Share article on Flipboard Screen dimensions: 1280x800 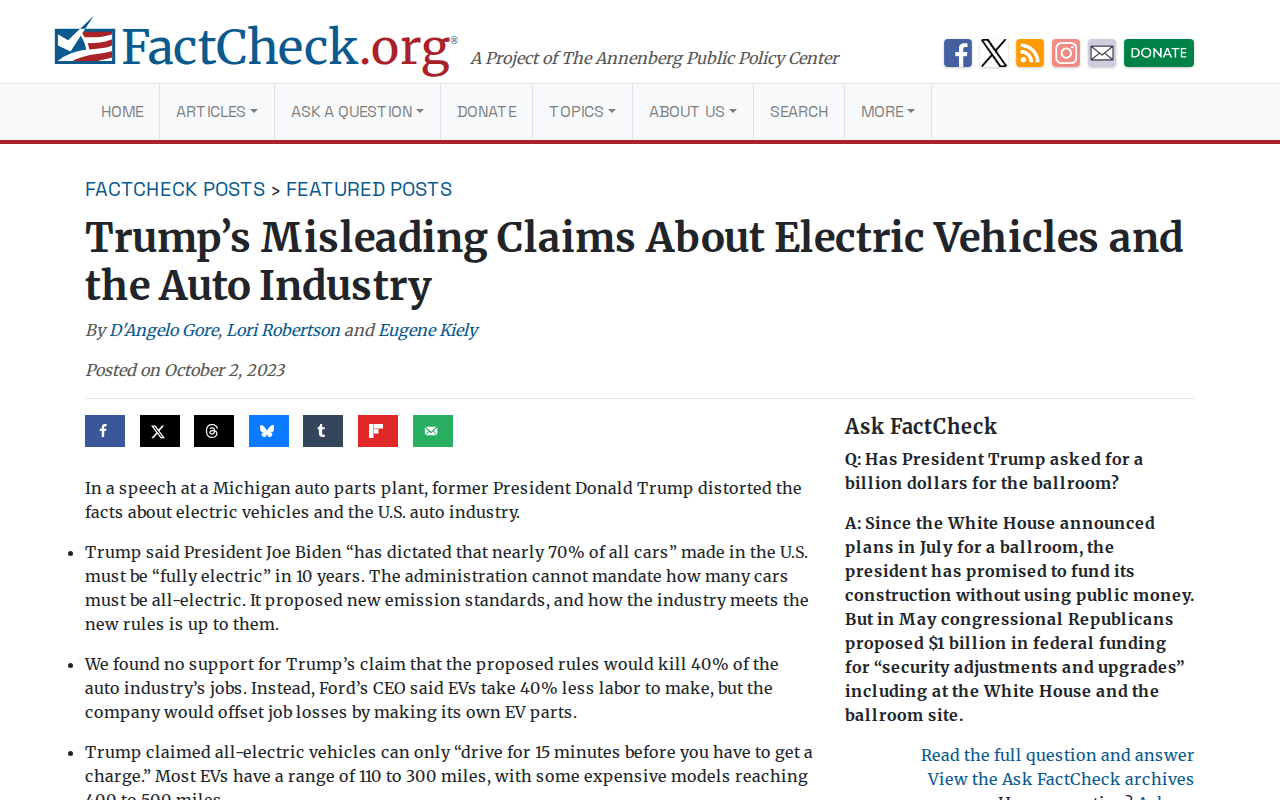click(x=378, y=431)
